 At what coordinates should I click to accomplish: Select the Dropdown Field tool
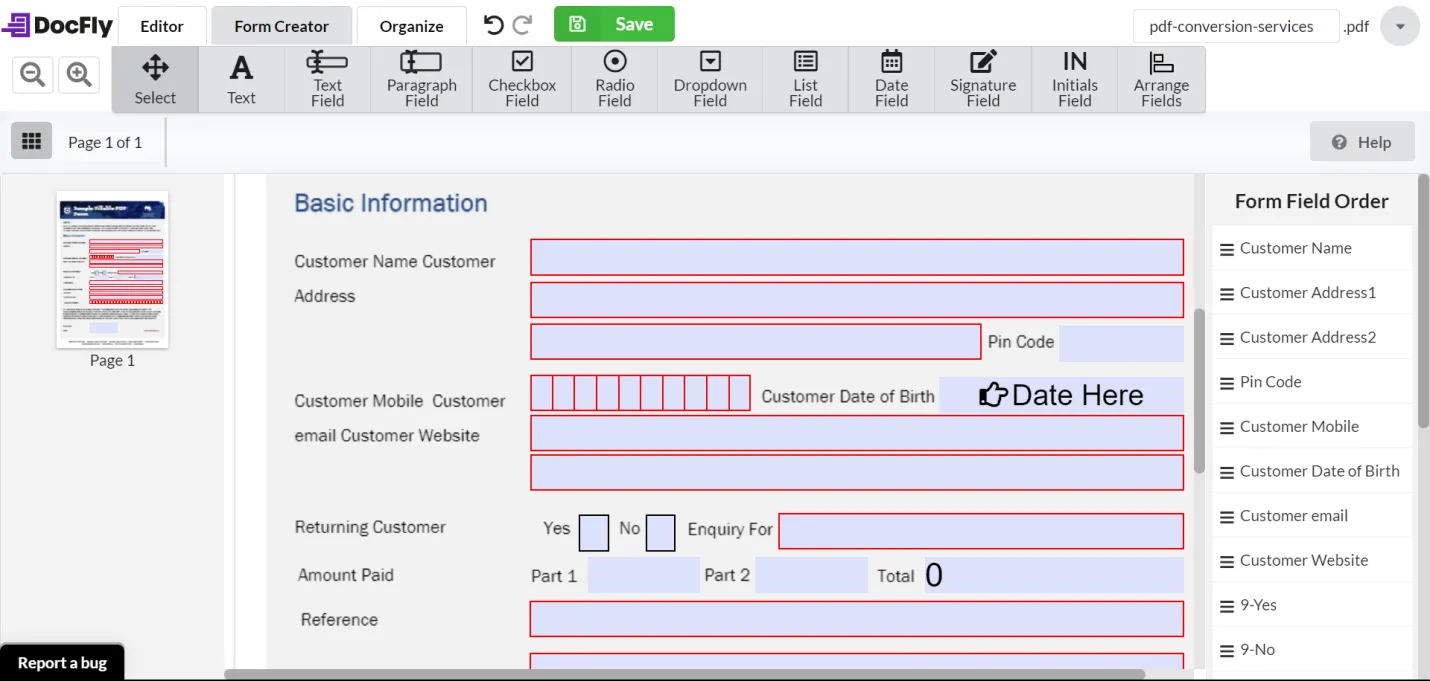[709, 78]
